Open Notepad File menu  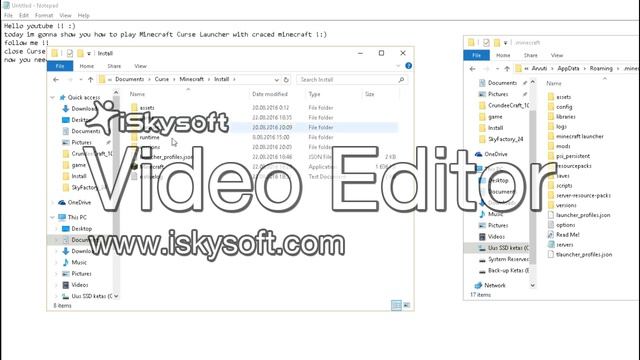(8, 16)
